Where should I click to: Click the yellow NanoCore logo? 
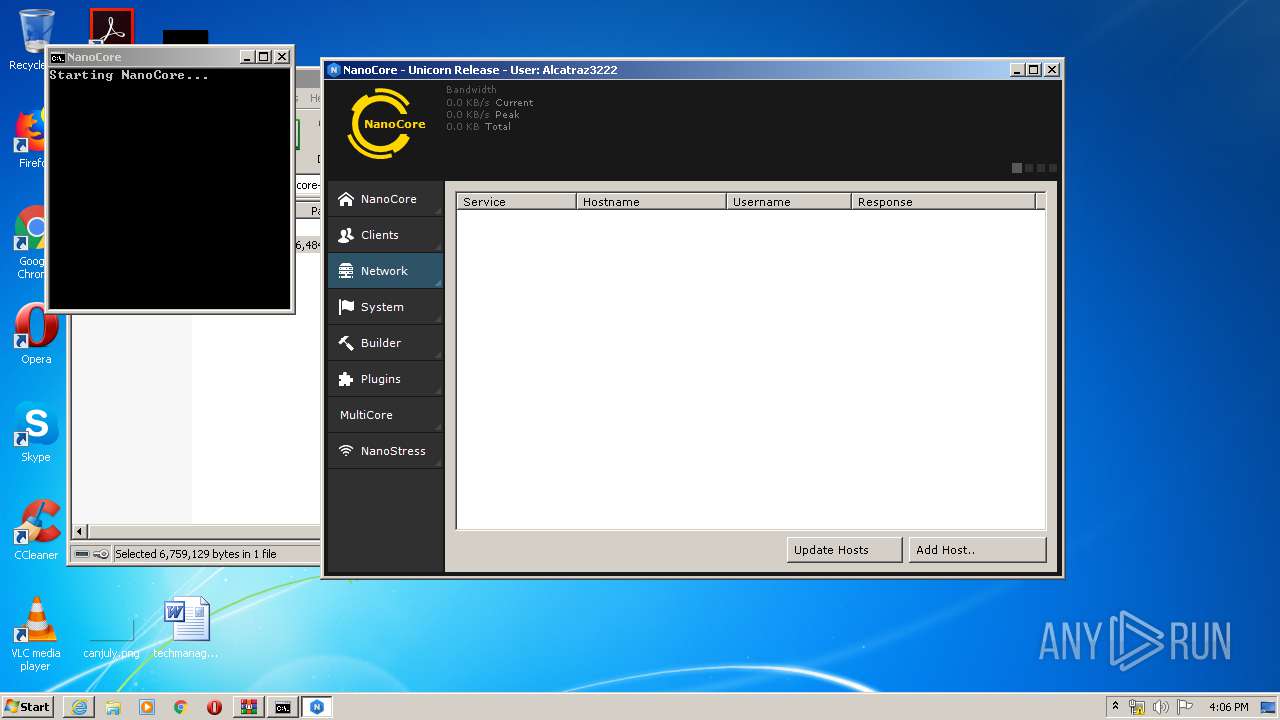pos(386,124)
